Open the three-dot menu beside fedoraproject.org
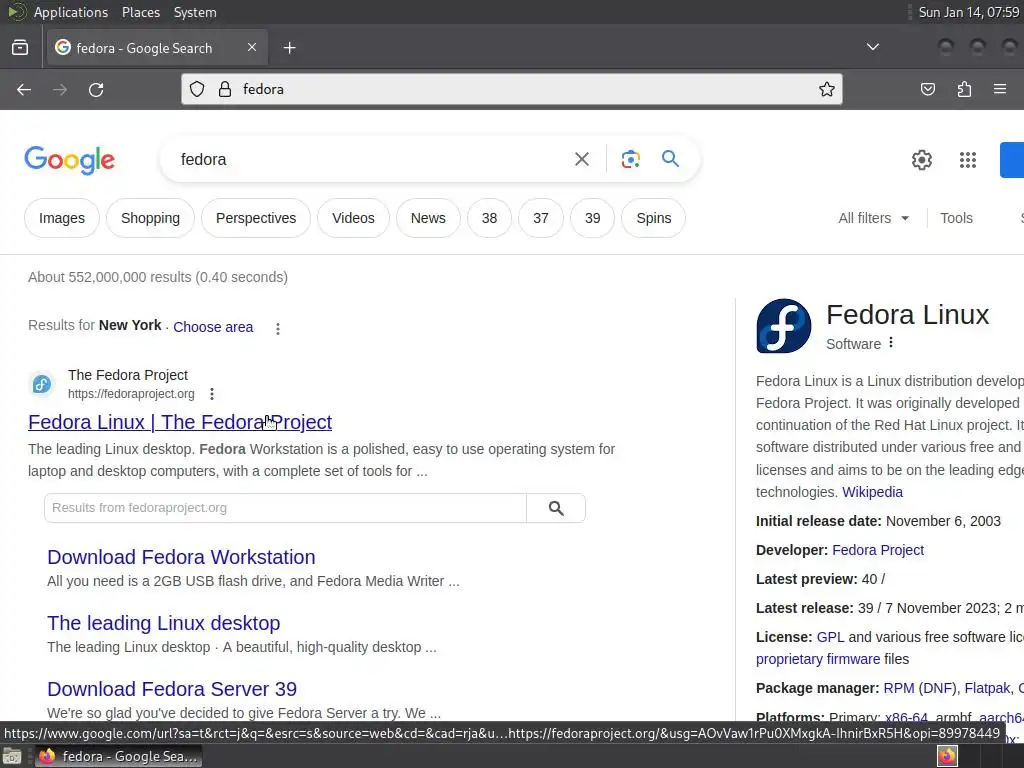The width and height of the screenshot is (1024, 768). [x=212, y=394]
